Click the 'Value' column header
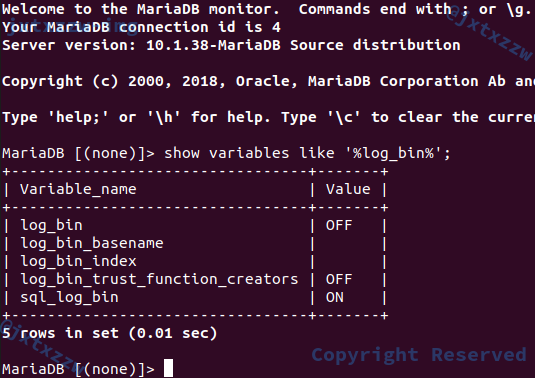The image size is (535, 378). [x=348, y=189]
